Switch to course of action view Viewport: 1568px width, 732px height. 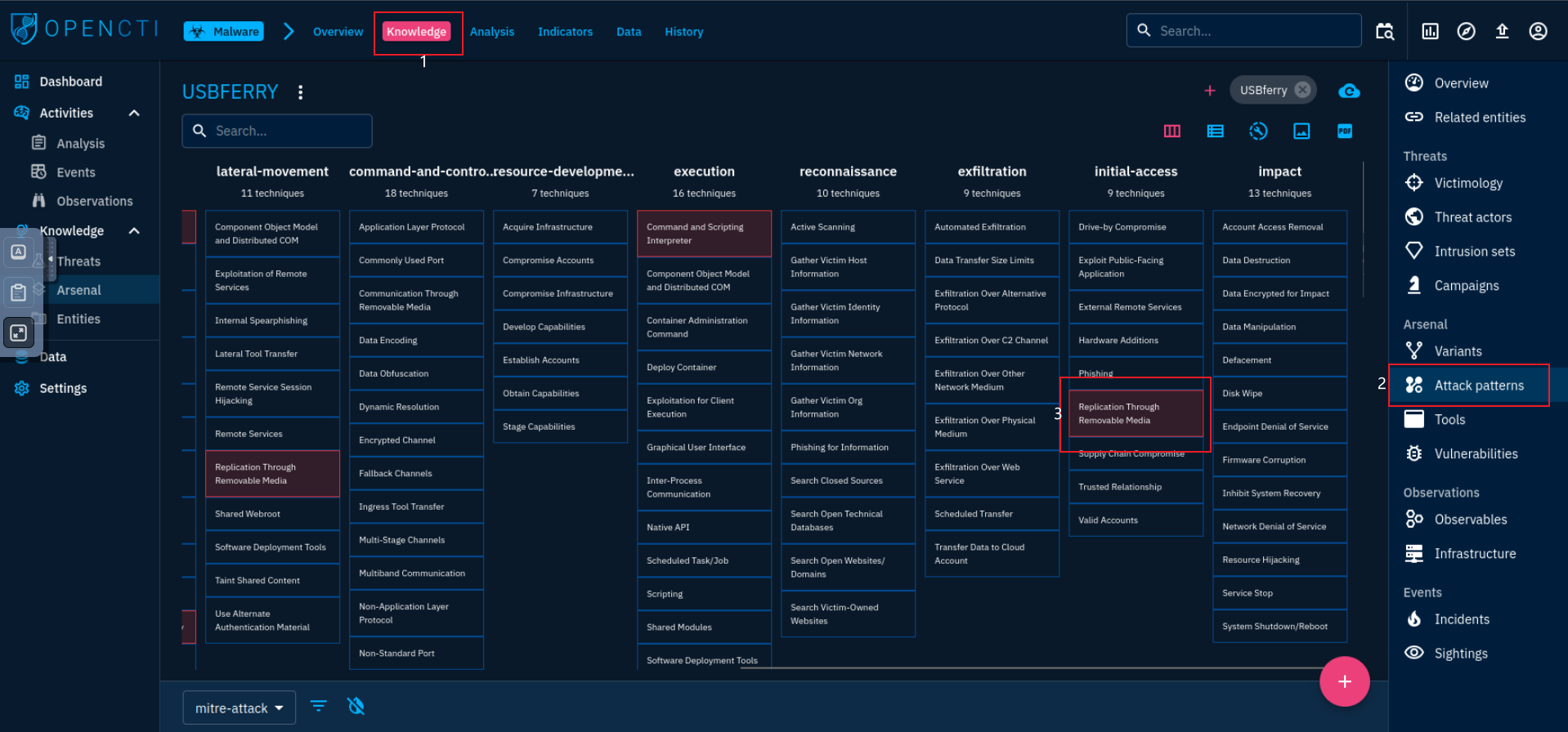click(1258, 131)
